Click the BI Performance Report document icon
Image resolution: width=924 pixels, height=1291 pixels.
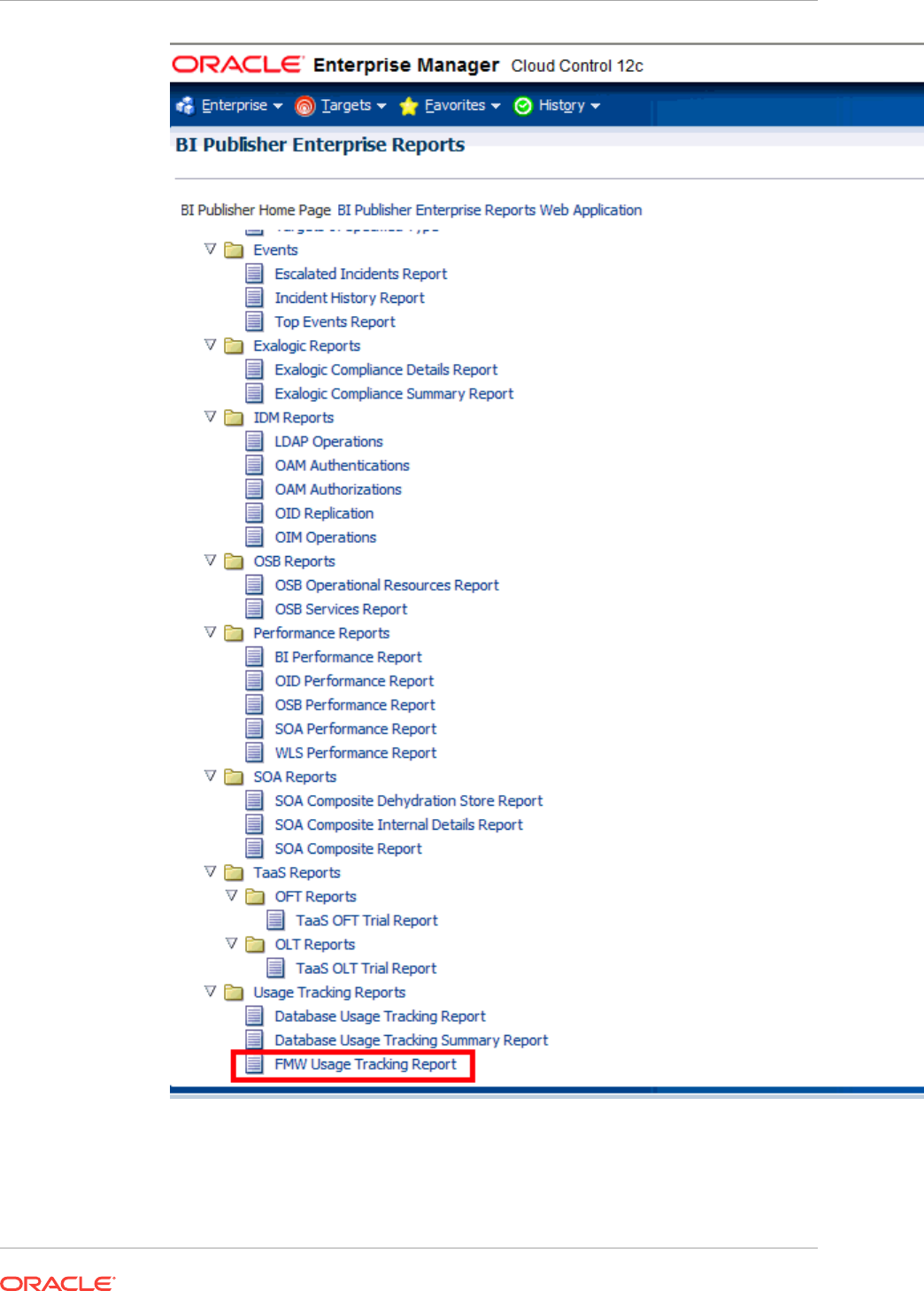255,656
